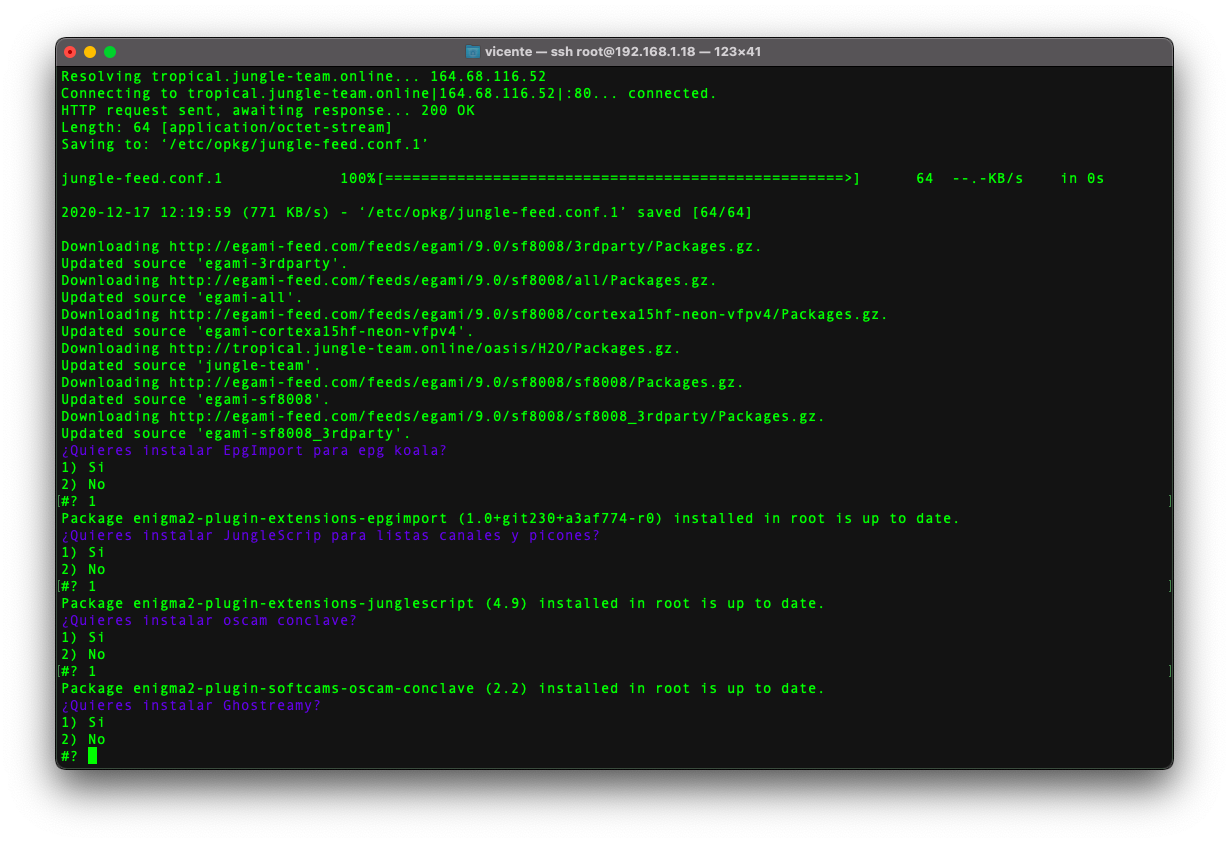The width and height of the screenshot is (1229, 843).
Task: Click the folder icon in the title bar
Action: tap(473, 52)
